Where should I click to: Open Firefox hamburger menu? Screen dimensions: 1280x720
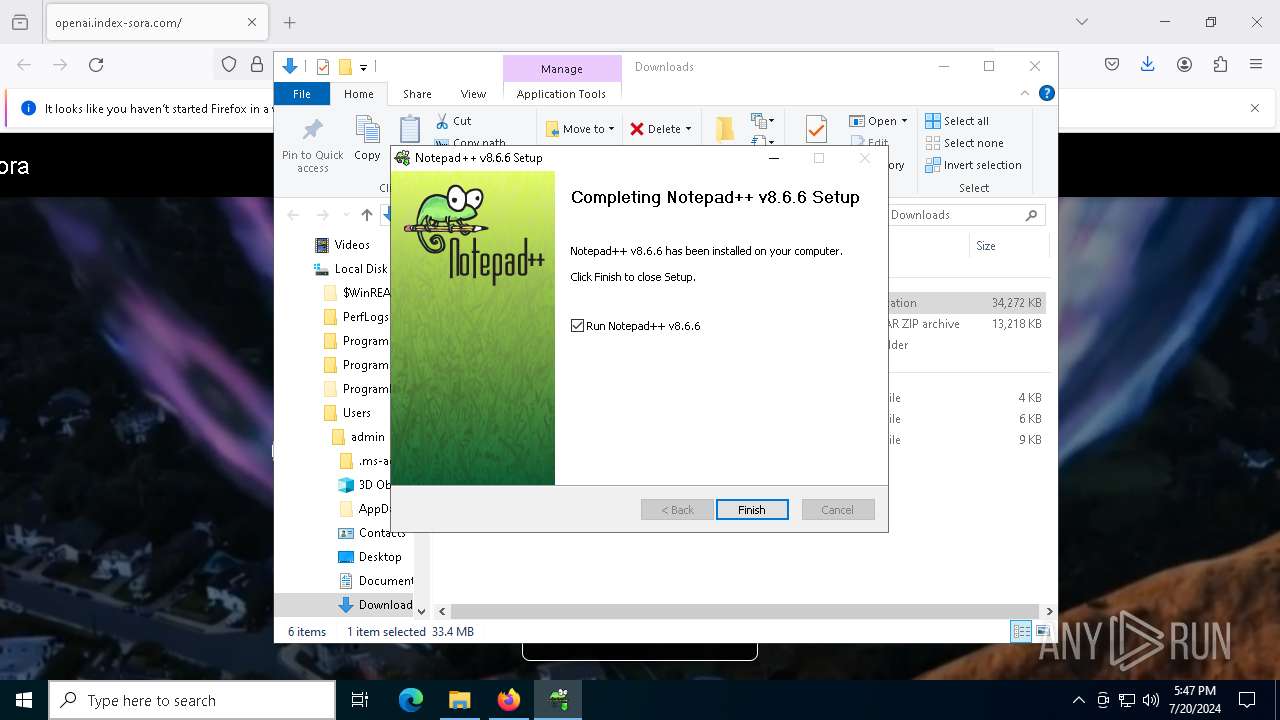[x=1256, y=65]
